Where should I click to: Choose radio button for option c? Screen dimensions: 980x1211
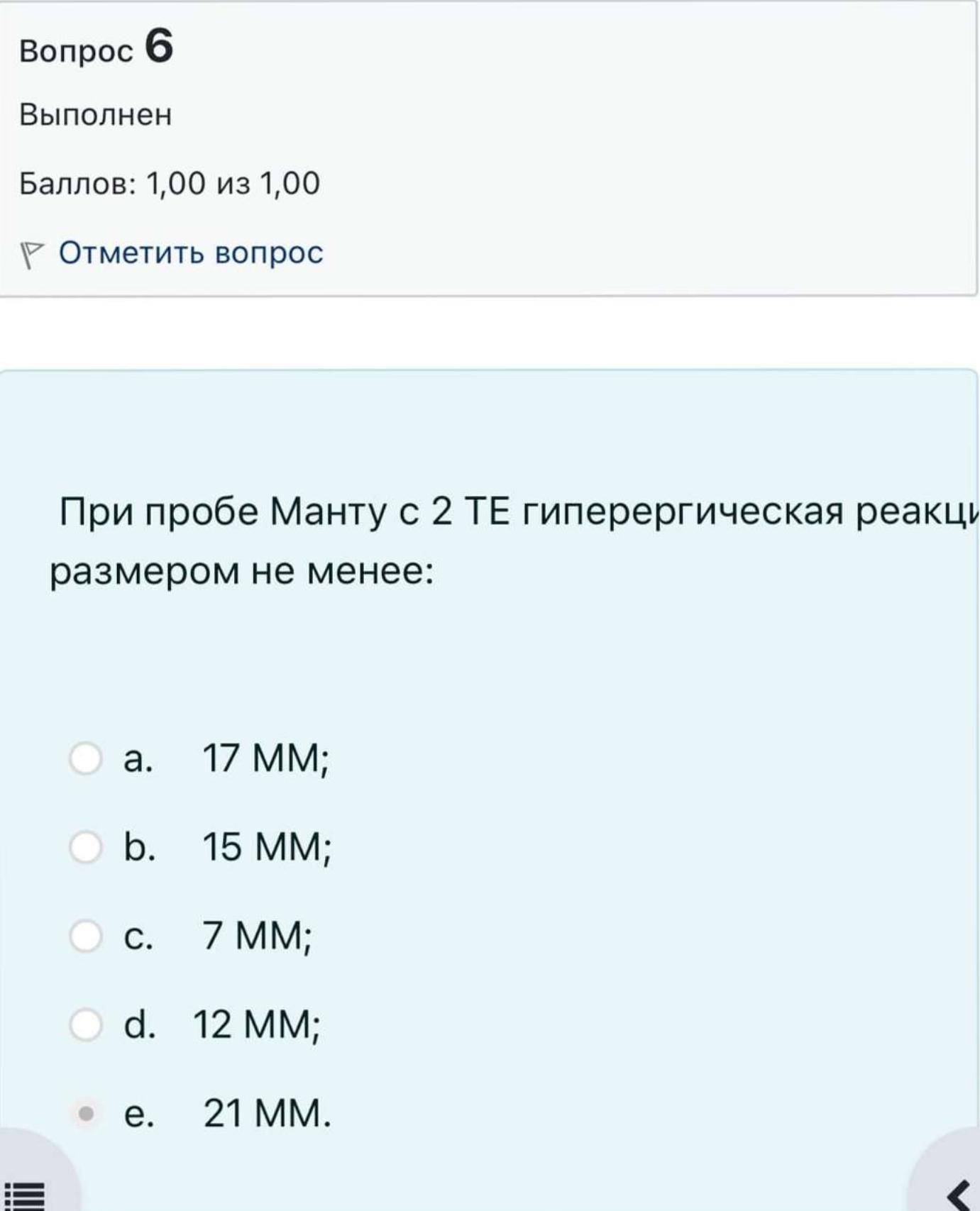pos(86,935)
